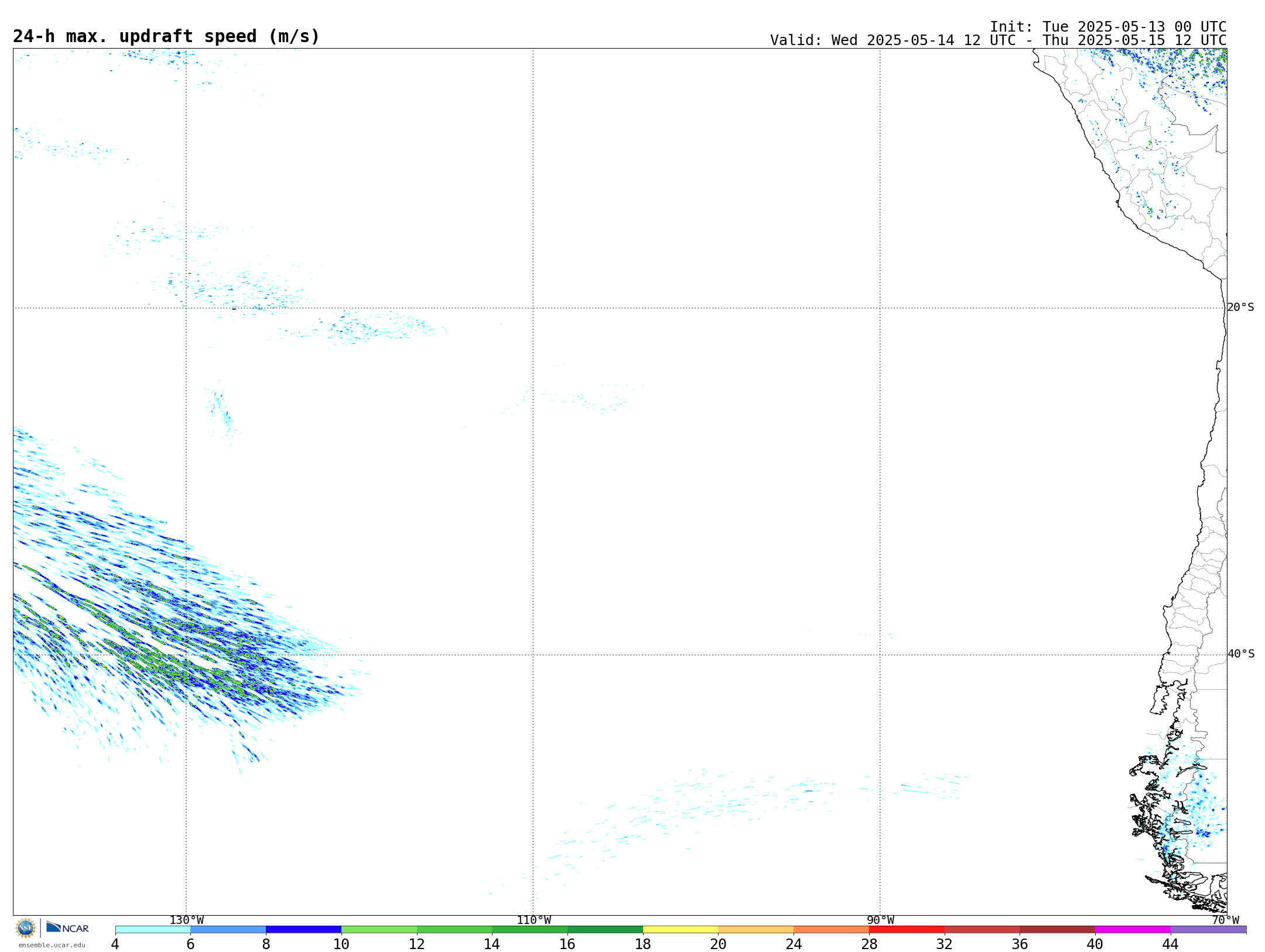Screen dimensions: 1265x952
Task: Click the colorbar tick label 24
Action: tap(794, 944)
